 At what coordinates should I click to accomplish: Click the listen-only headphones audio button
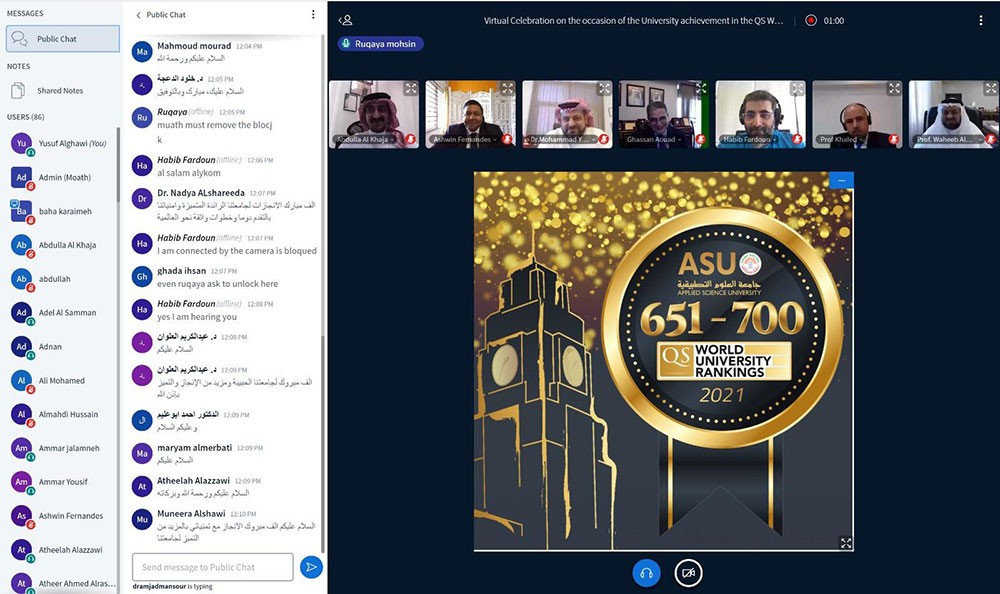[646, 573]
